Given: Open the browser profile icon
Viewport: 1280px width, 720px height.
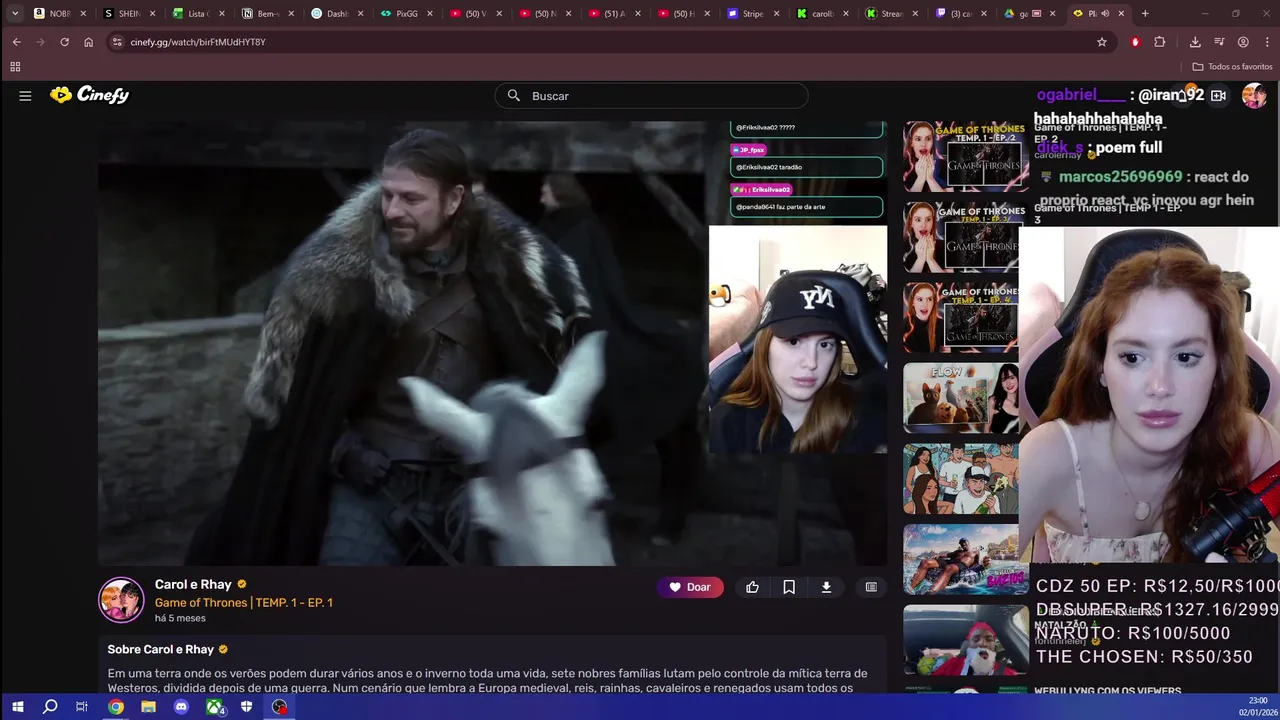Looking at the screenshot, I should click(1243, 42).
